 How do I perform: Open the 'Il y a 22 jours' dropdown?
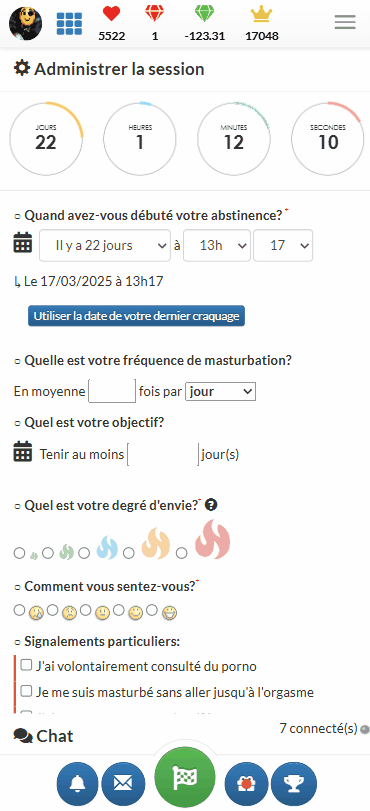click(x=105, y=246)
